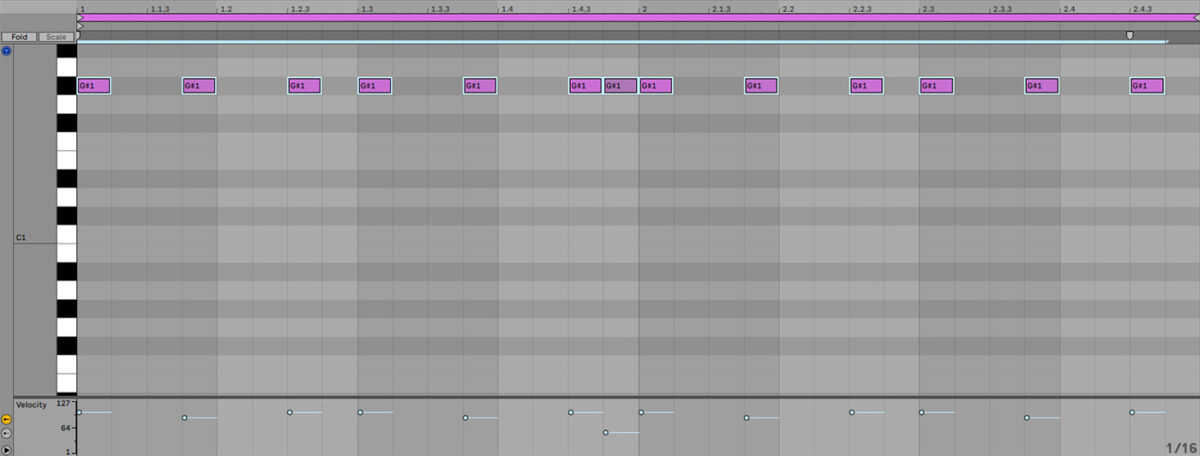Click the 2.2 position on the time ruler
This screenshot has width=1200, height=456.
point(788,8)
